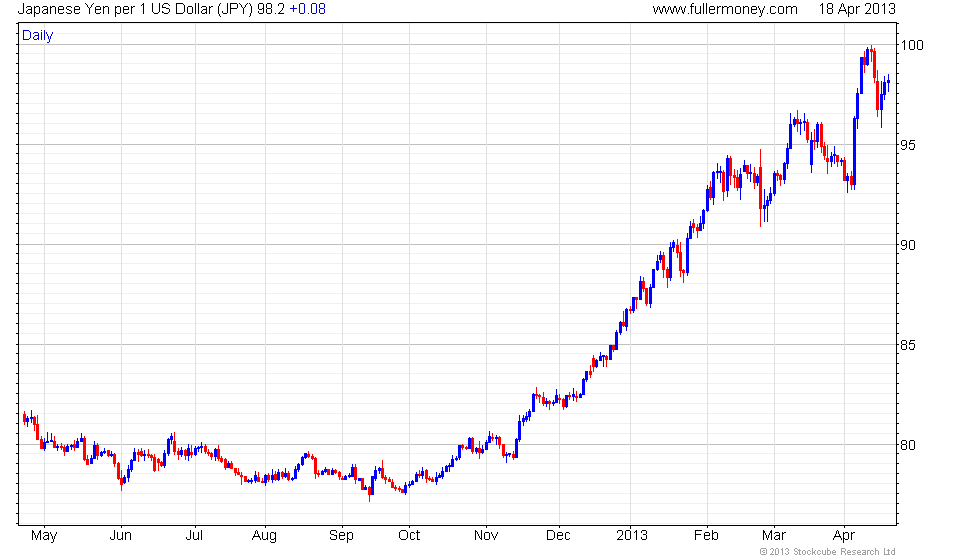
Task: Select the 'Jun' month label
Action: (x=121, y=536)
